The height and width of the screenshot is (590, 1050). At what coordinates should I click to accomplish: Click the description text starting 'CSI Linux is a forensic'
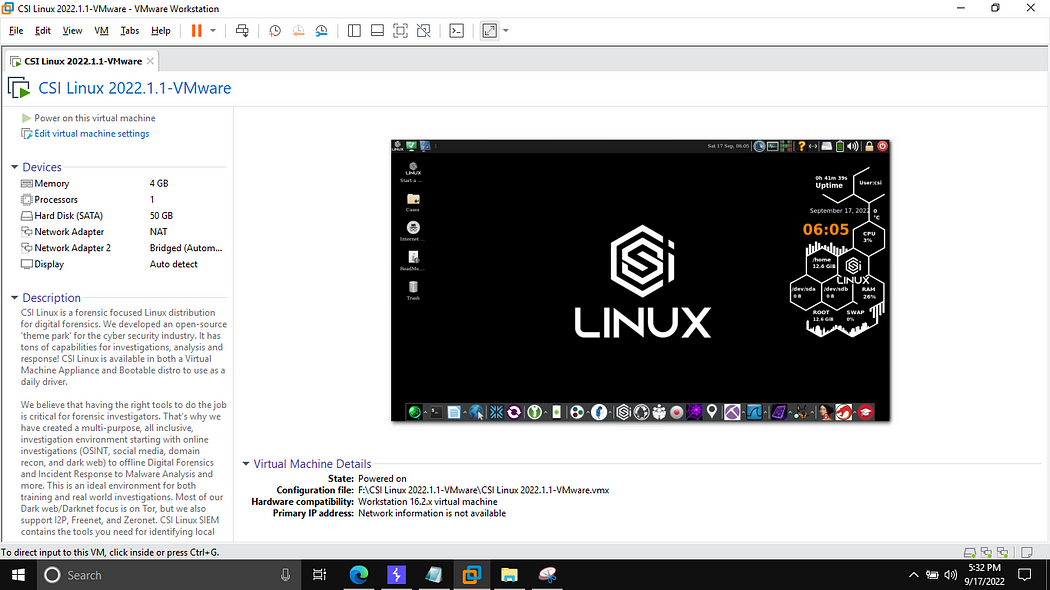coord(124,347)
